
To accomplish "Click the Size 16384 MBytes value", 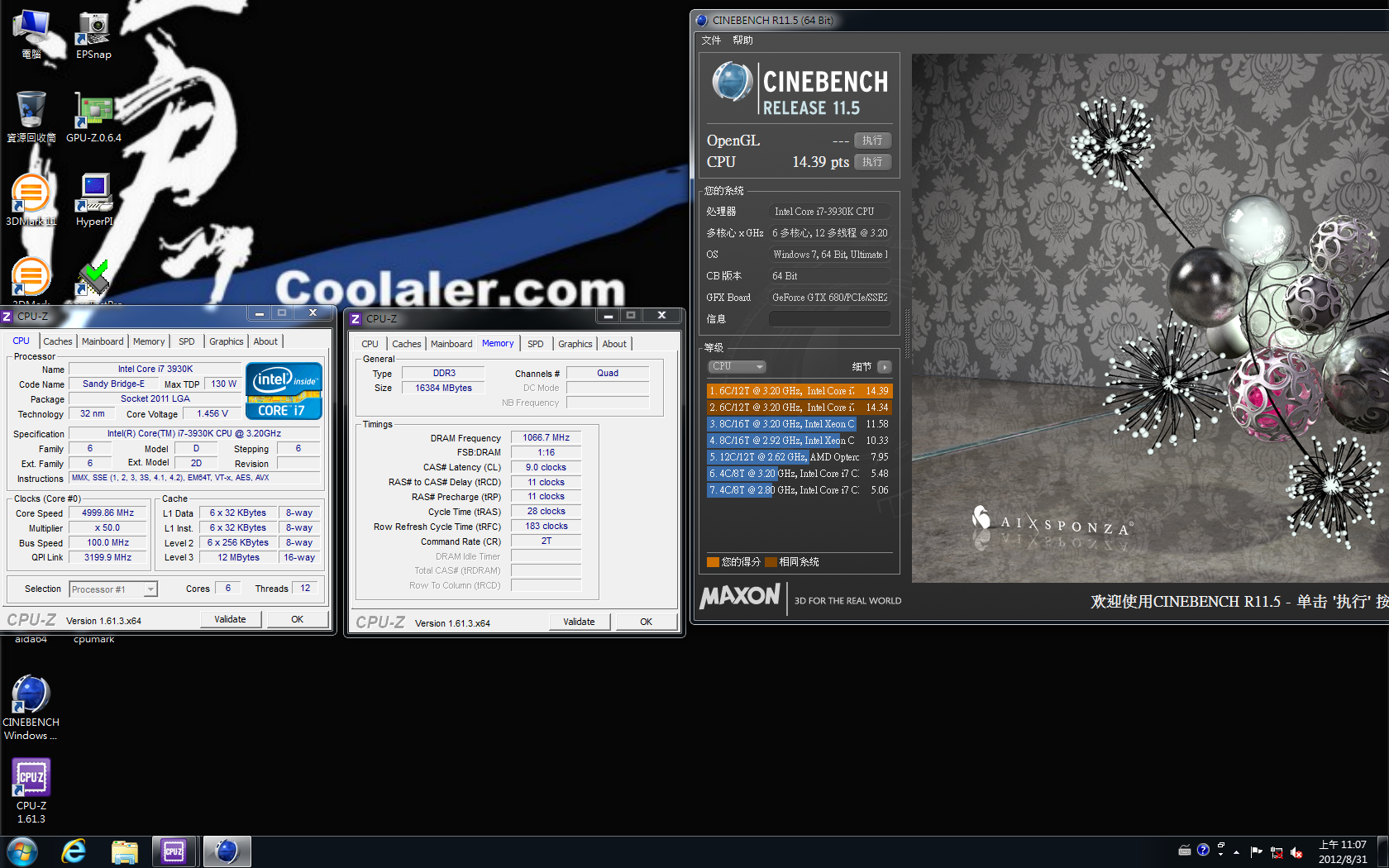I will pos(443,389).
